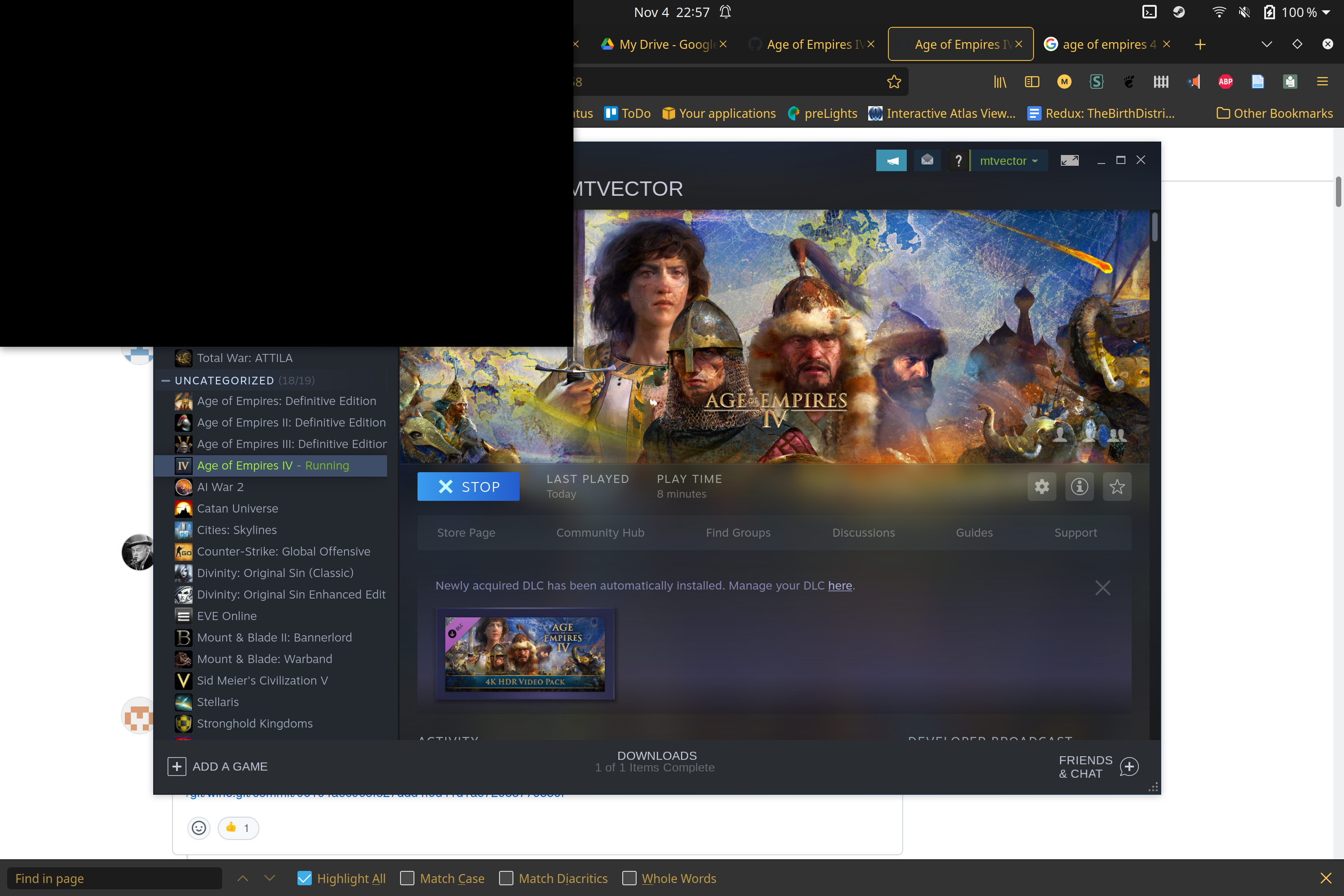Open Discussions tab
The height and width of the screenshot is (896, 1344).
863,533
